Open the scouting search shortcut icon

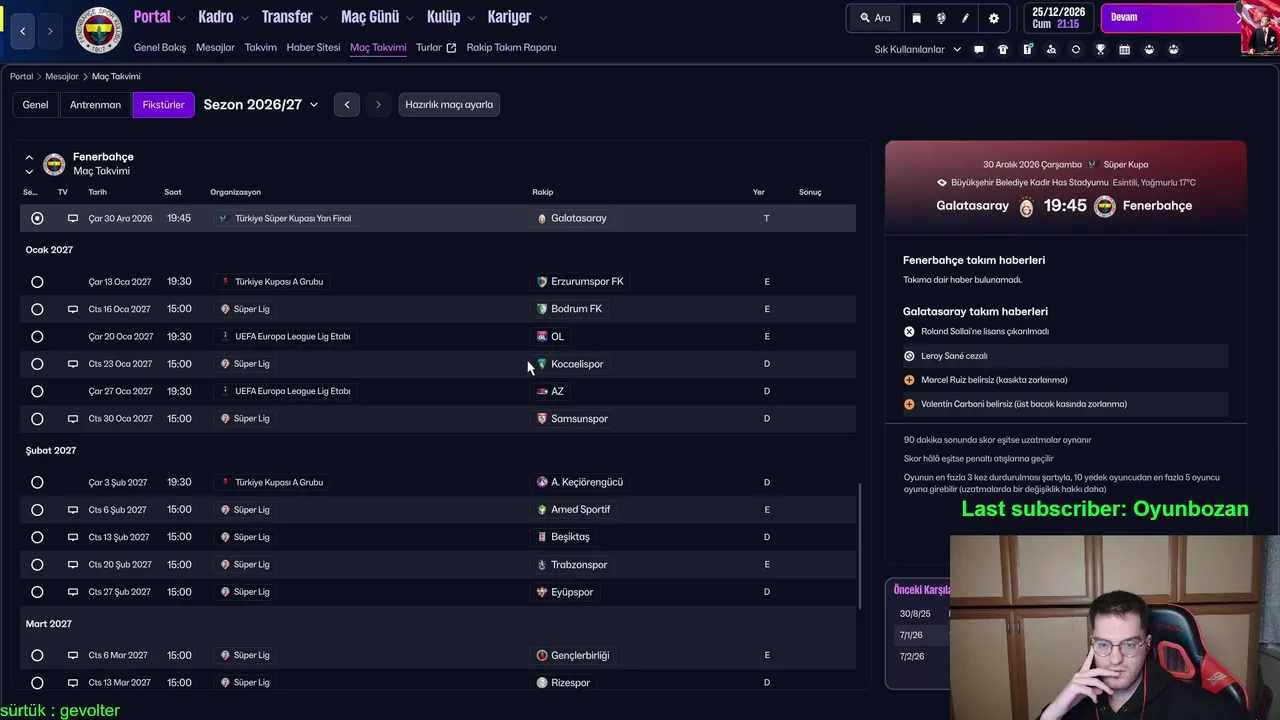(x=1051, y=49)
